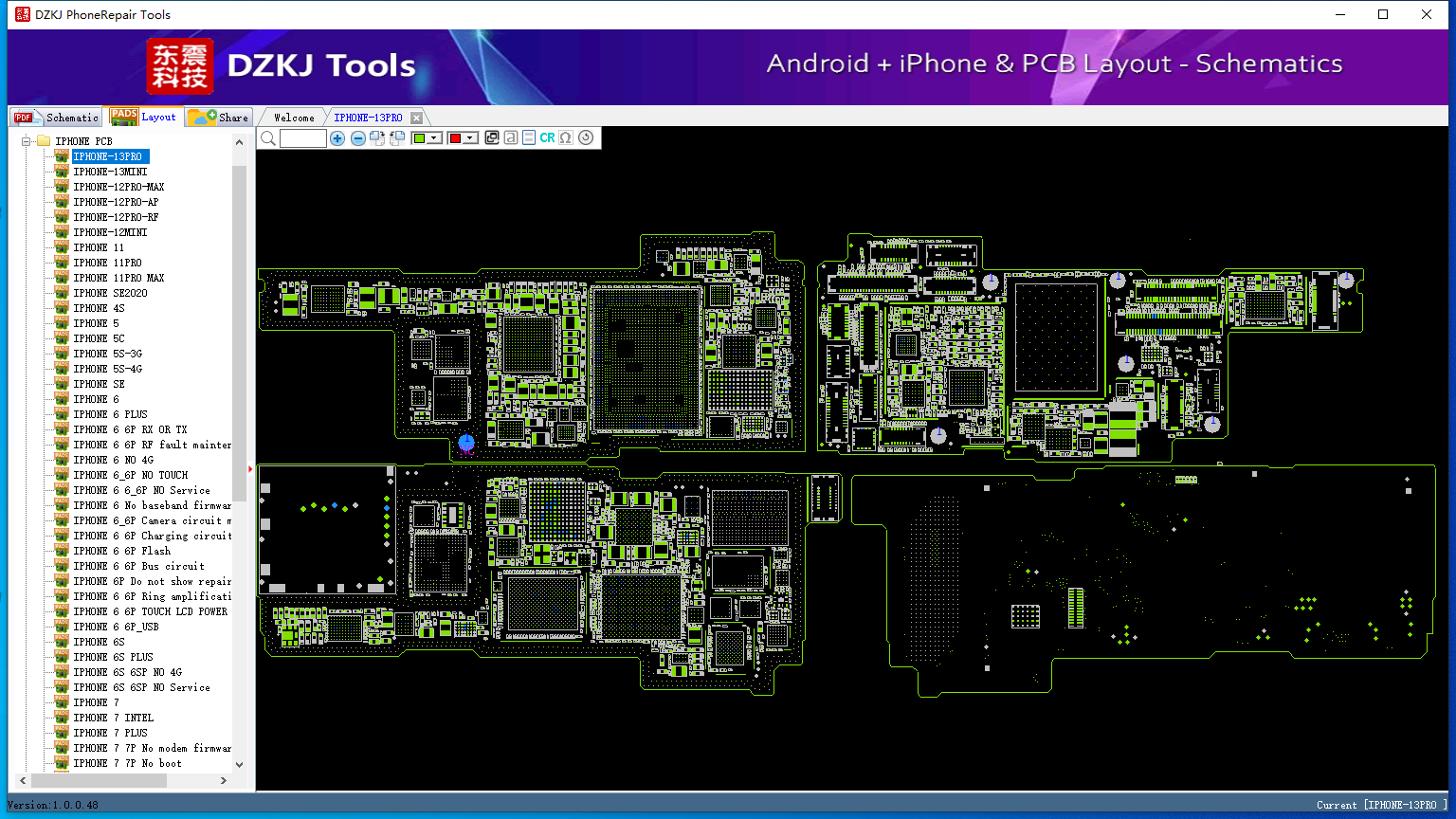Select IPHONE 11 in the list
The height and width of the screenshot is (819, 1456).
pos(99,247)
